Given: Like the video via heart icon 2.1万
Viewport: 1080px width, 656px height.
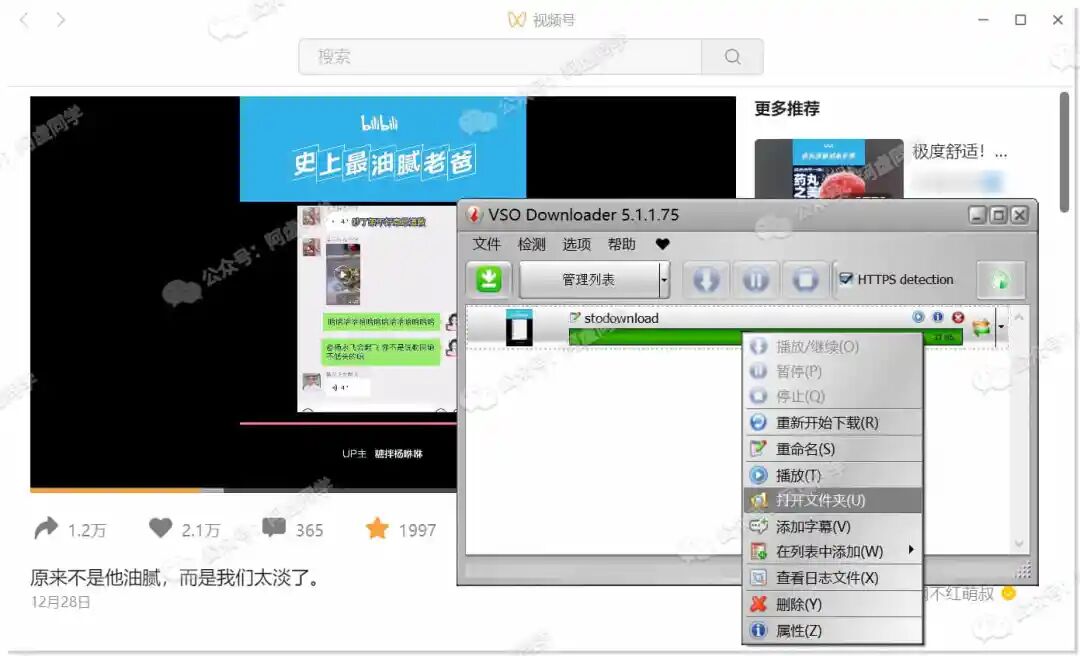Looking at the screenshot, I should click(x=160, y=528).
